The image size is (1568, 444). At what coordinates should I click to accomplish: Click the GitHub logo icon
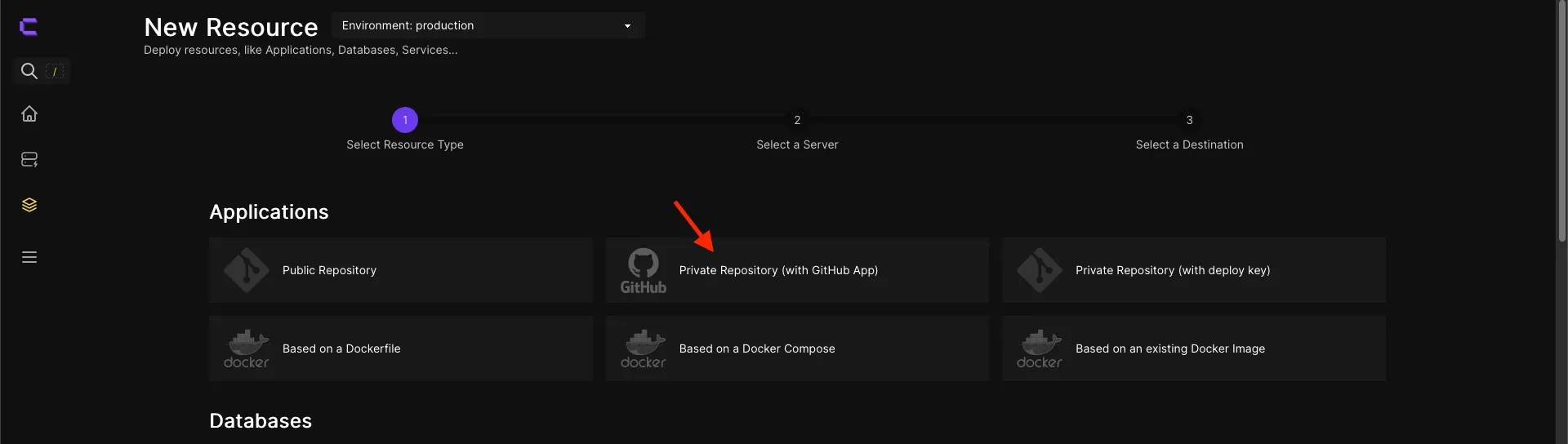tap(643, 271)
